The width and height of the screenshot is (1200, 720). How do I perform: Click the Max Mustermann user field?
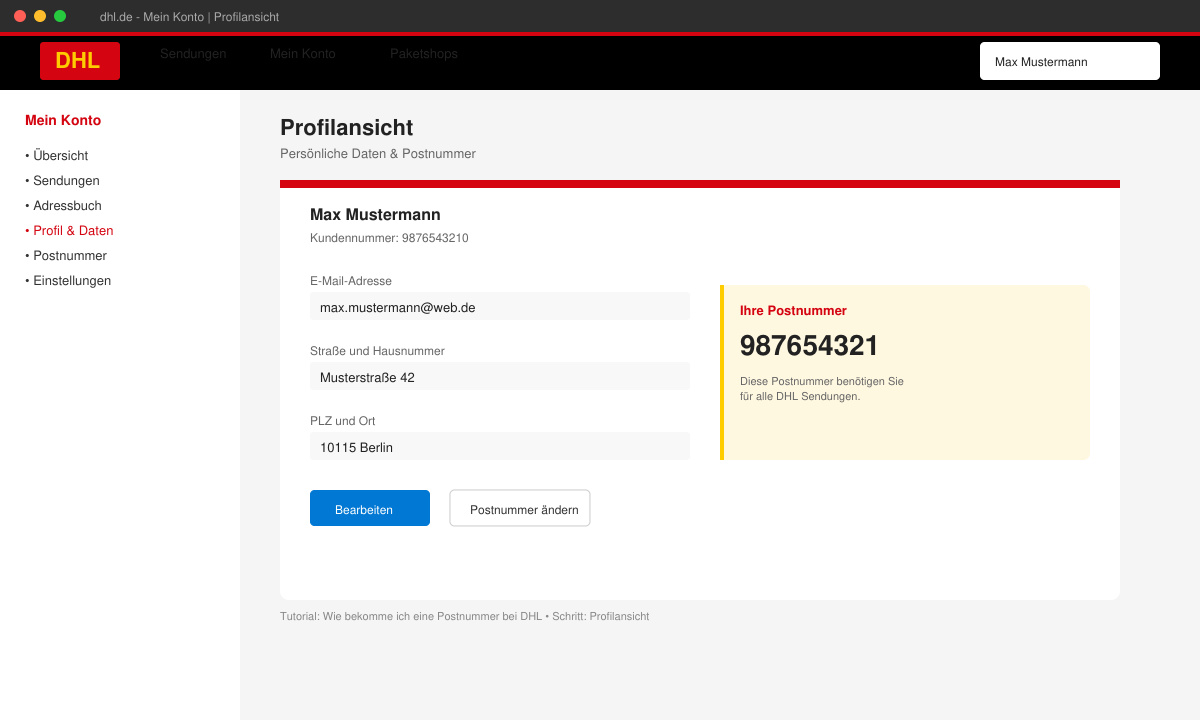click(1070, 61)
